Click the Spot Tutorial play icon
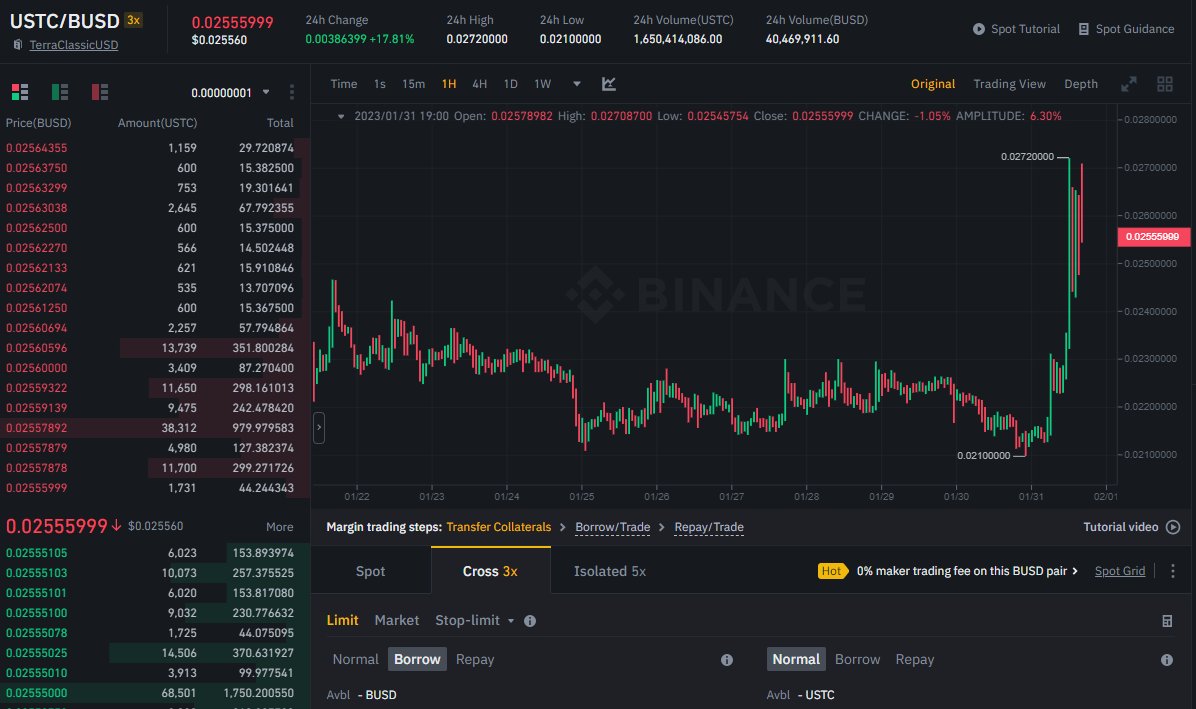This screenshot has width=1196, height=709. click(979, 29)
